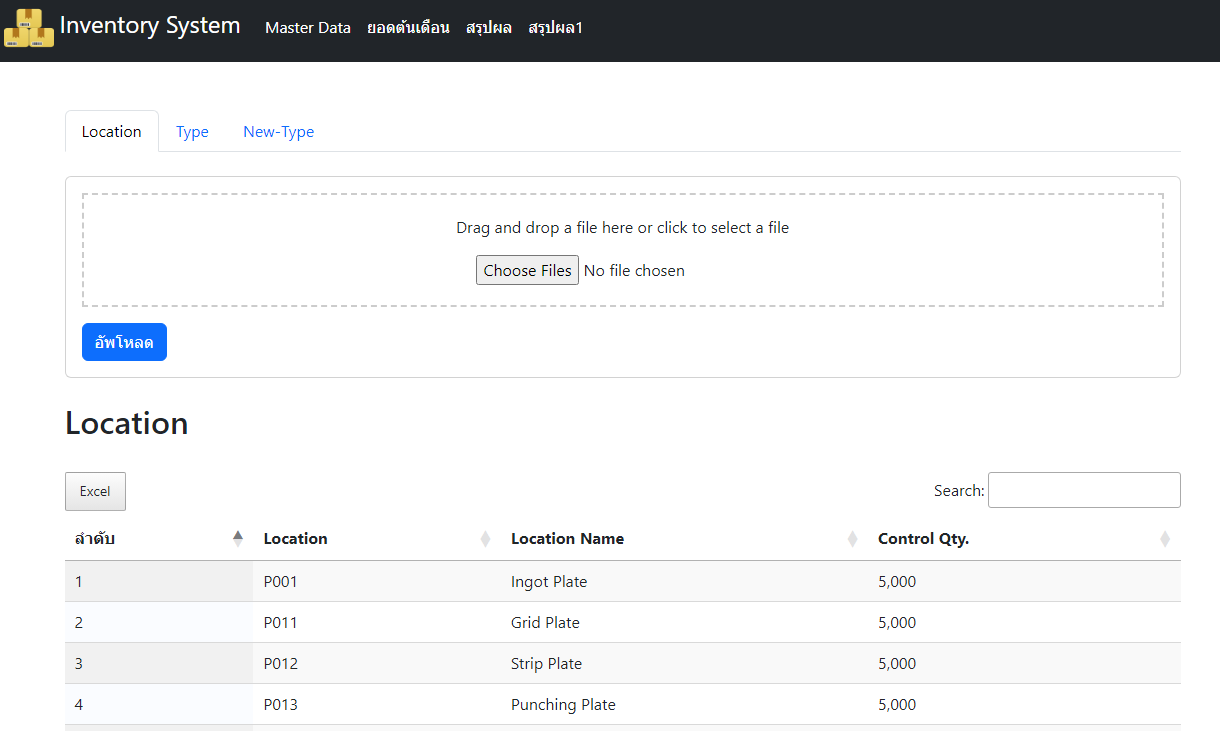The image size is (1220, 731).
Task: Switch to the New-Type tab
Action: pyautogui.click(x=278, y=131)
